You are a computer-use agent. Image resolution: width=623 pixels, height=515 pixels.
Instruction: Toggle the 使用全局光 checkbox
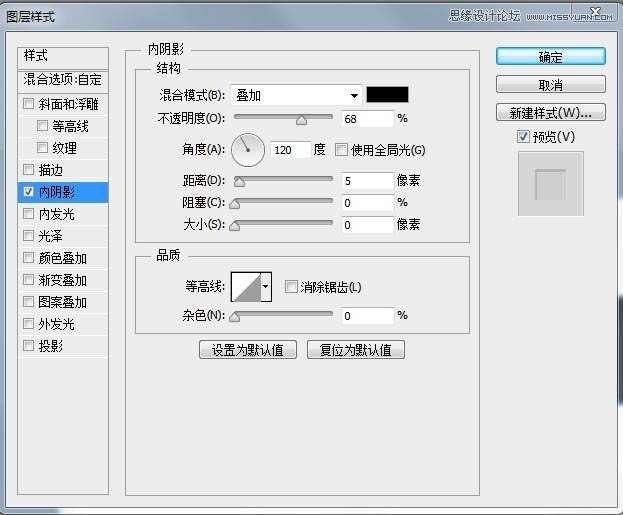(341, 150)
